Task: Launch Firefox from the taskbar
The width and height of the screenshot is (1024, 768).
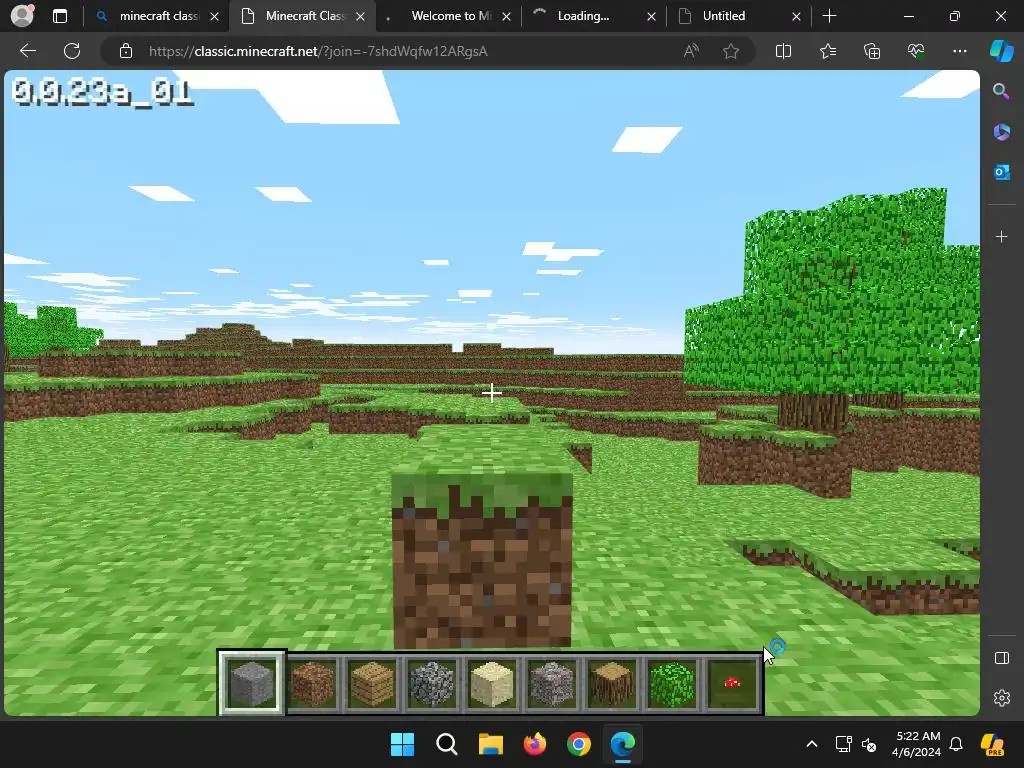Action: click(535, 744)
